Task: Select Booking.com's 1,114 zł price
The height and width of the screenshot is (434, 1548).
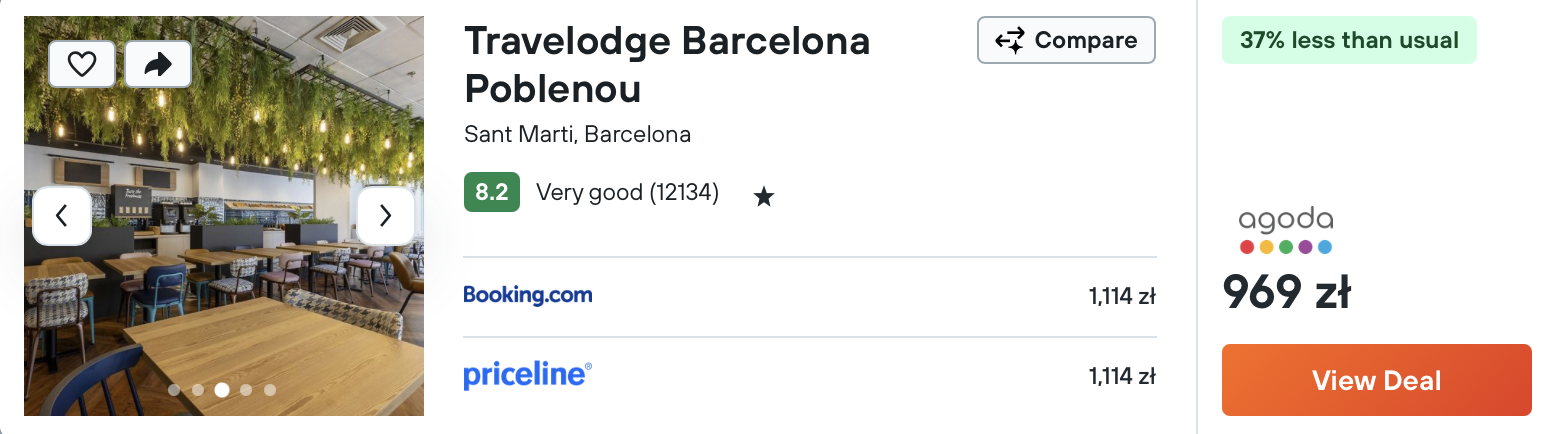Action: click(1122, 296)
